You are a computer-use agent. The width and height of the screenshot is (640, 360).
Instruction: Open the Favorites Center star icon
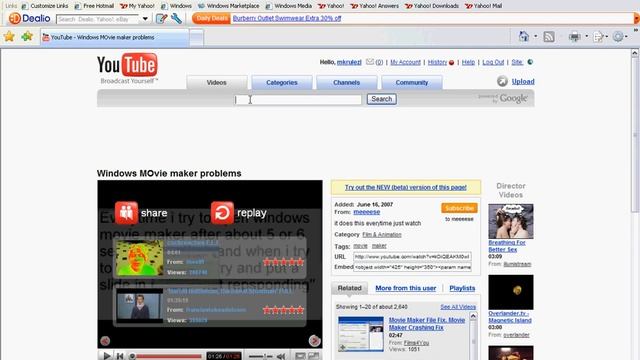point(9,37)
